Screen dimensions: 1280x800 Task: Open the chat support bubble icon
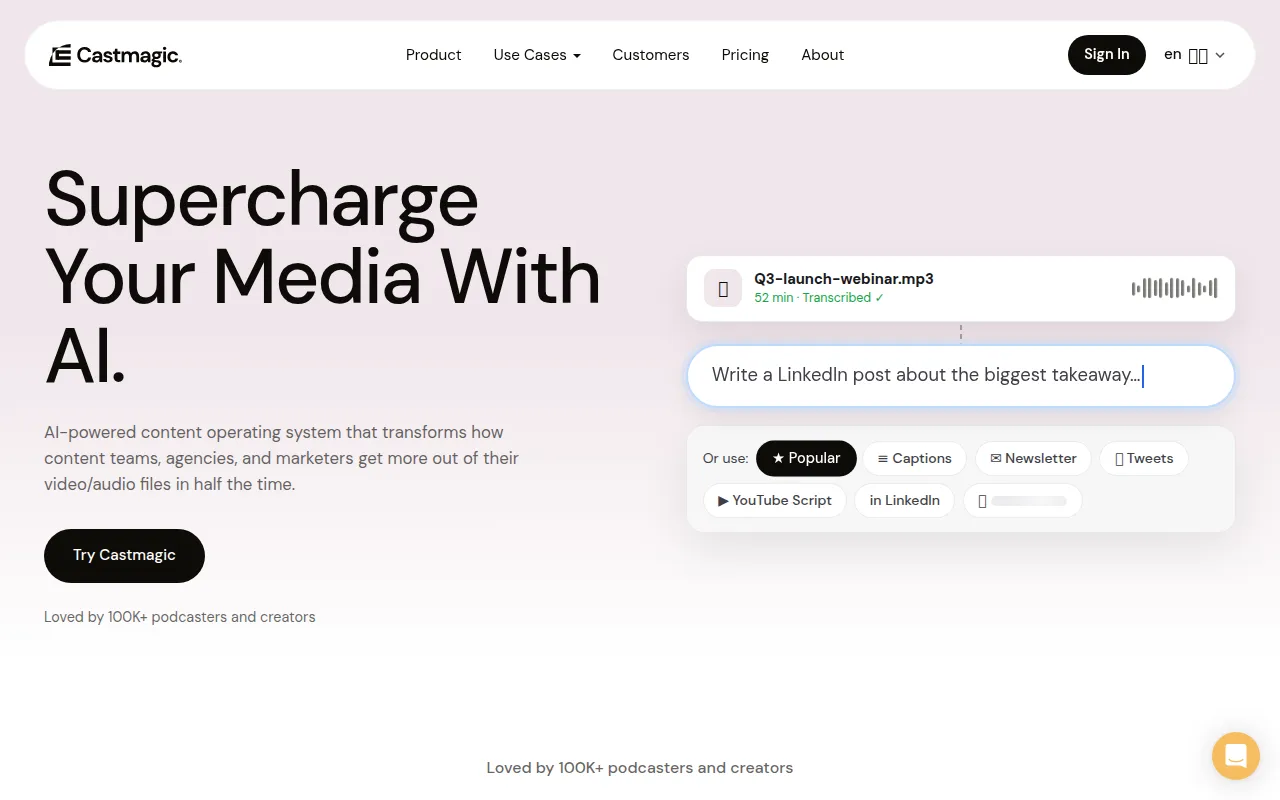[x=1236, y=756]
